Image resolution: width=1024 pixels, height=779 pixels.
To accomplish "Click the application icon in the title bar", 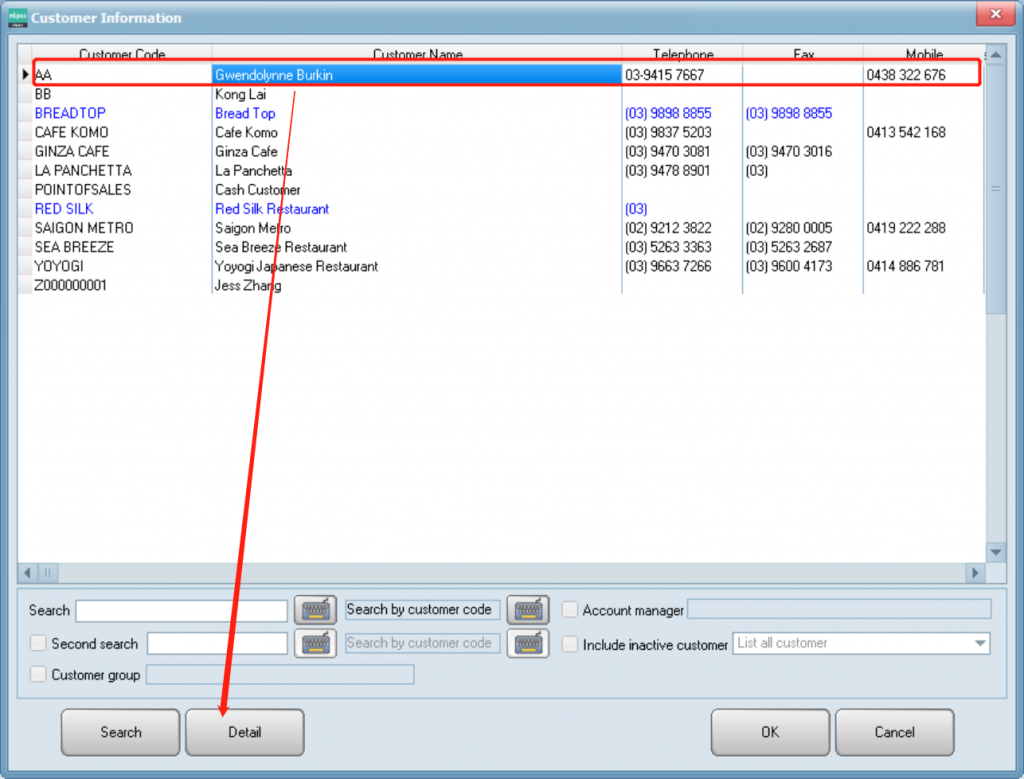I will click(x=17, y=17).
